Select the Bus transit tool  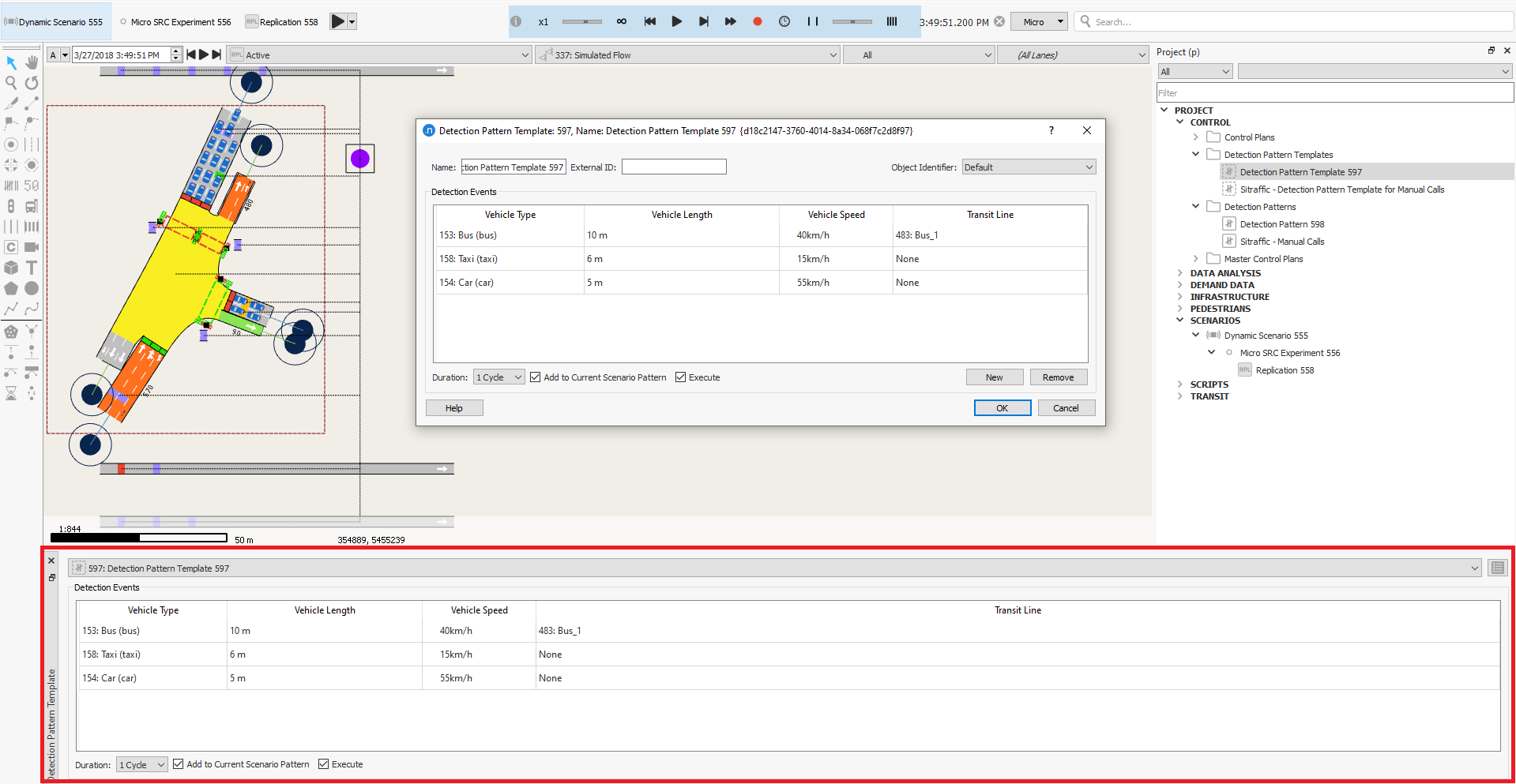pos(32,206)
